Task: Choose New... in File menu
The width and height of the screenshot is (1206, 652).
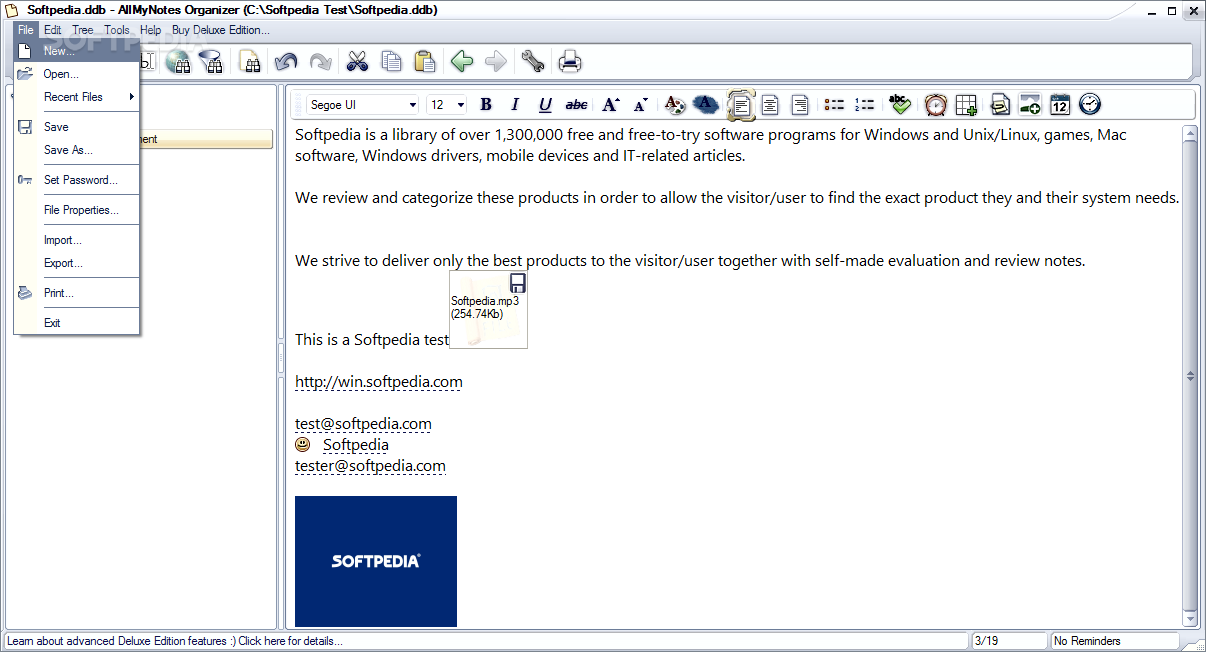Action: click(77, 51)
